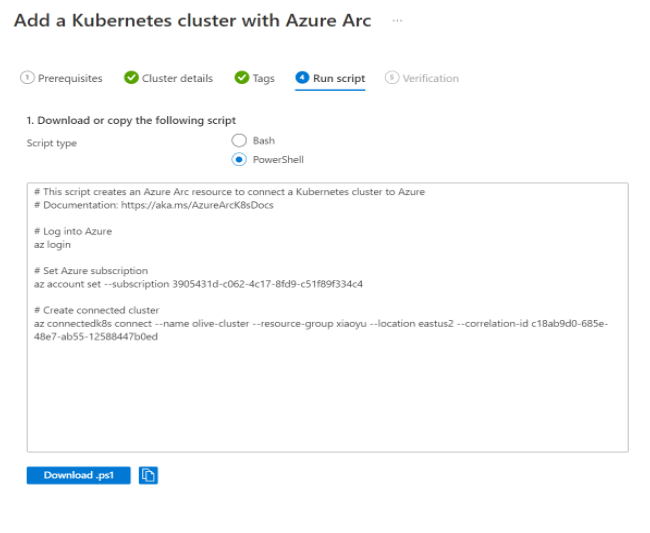650x533 pixels.
Task: Copy the script using the clipboard icon
Action: tap(148, 476)
